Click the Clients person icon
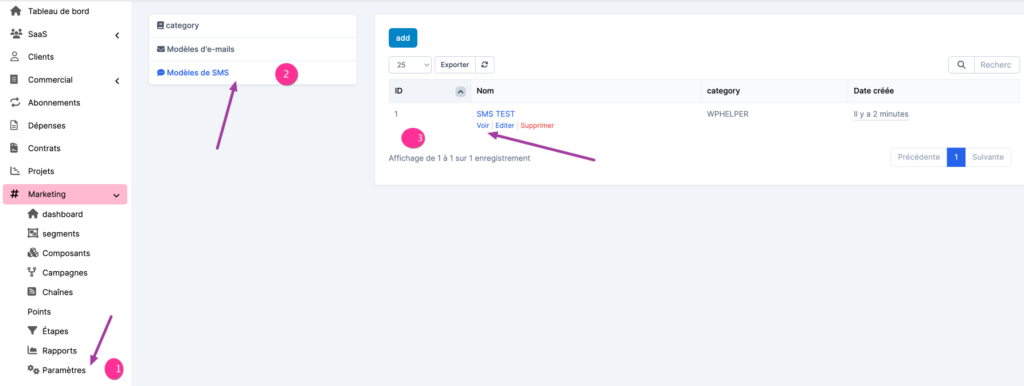The image size is (1024, 386). pyautogui.click(x=15, y=57)
